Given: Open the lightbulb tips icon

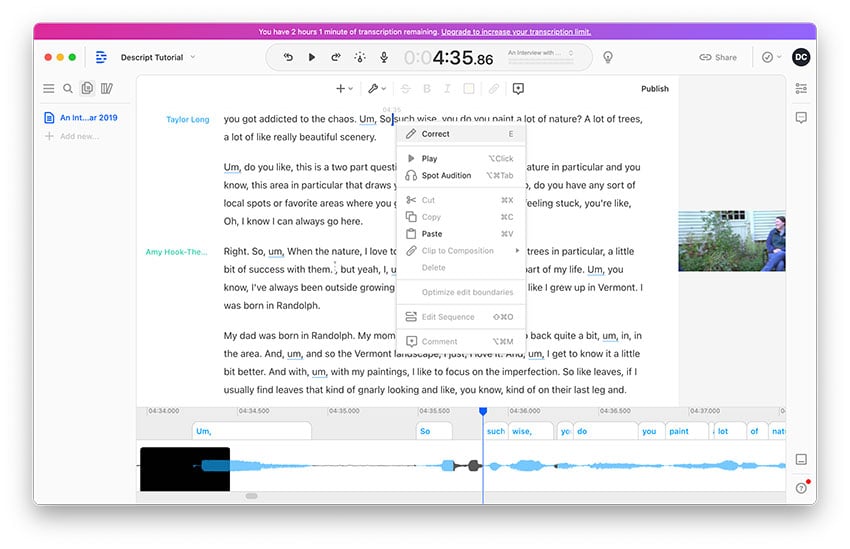Looking at the screenshot, I should [608, 57].
